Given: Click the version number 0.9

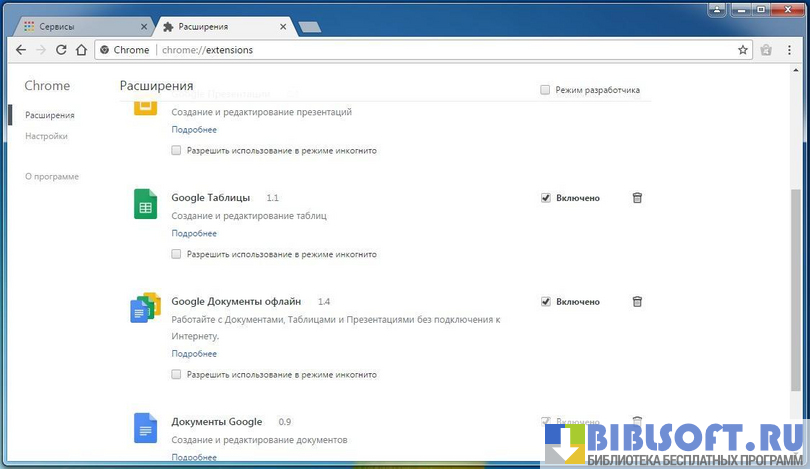Looking at the screenshot, I should pos(285,421).
